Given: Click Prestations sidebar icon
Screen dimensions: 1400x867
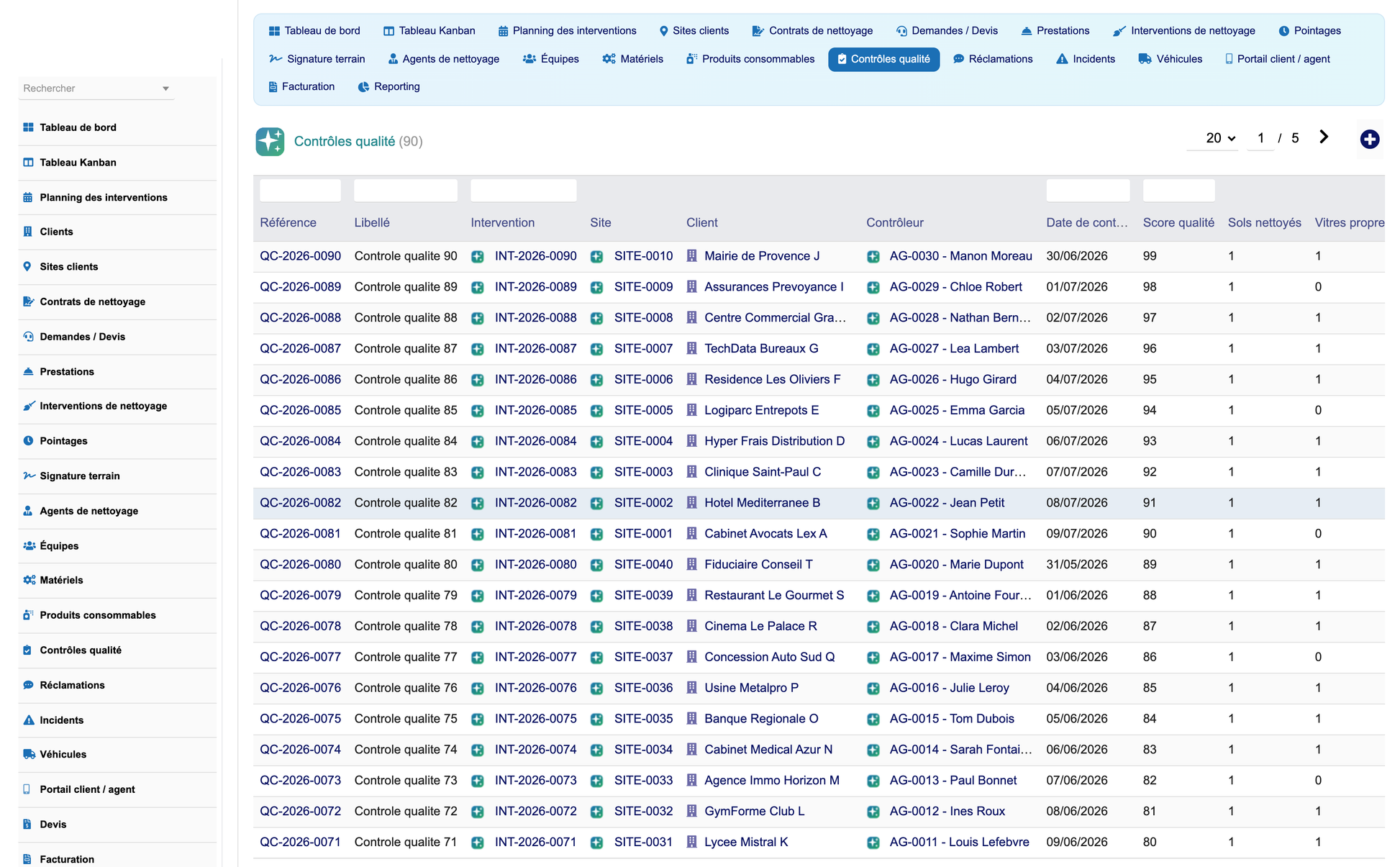Looking at the screenshot, I should coord(28,371).
